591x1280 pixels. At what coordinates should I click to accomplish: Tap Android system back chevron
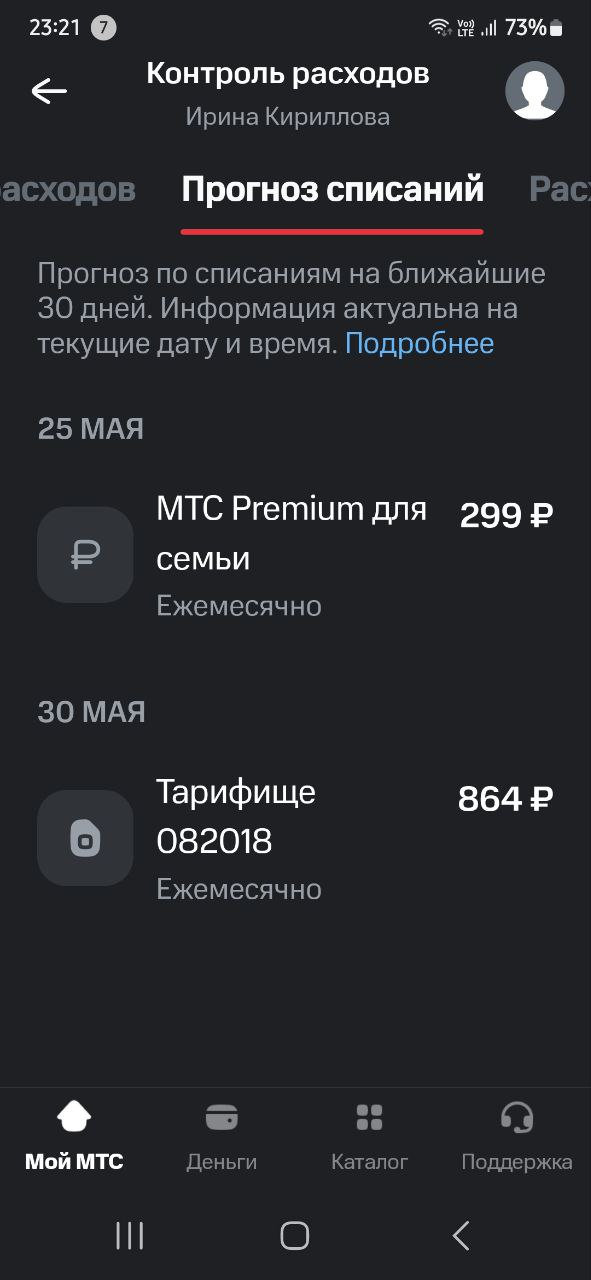(x=460, y=1236)
